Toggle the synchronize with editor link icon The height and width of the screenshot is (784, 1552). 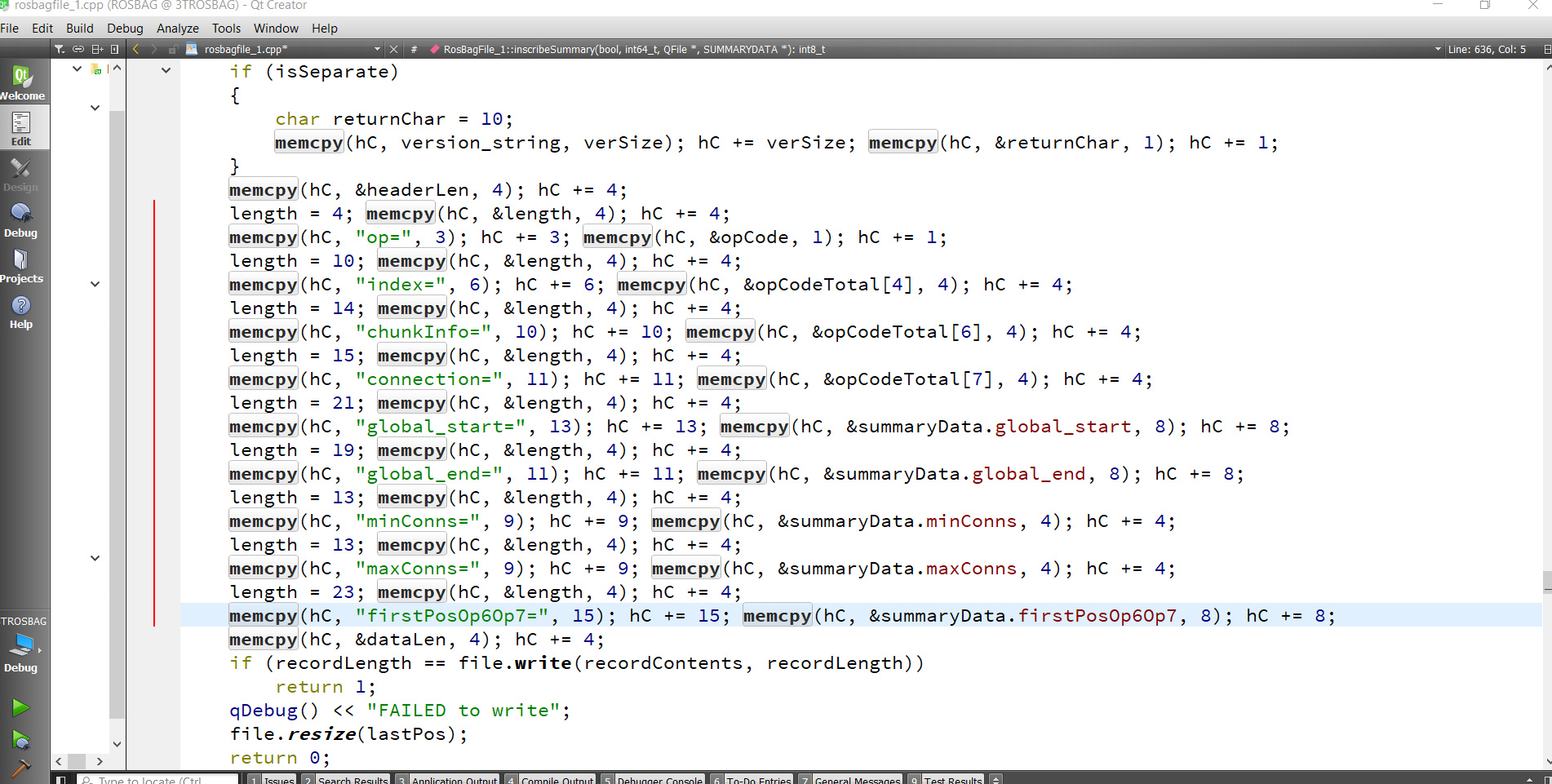point(78,49)
